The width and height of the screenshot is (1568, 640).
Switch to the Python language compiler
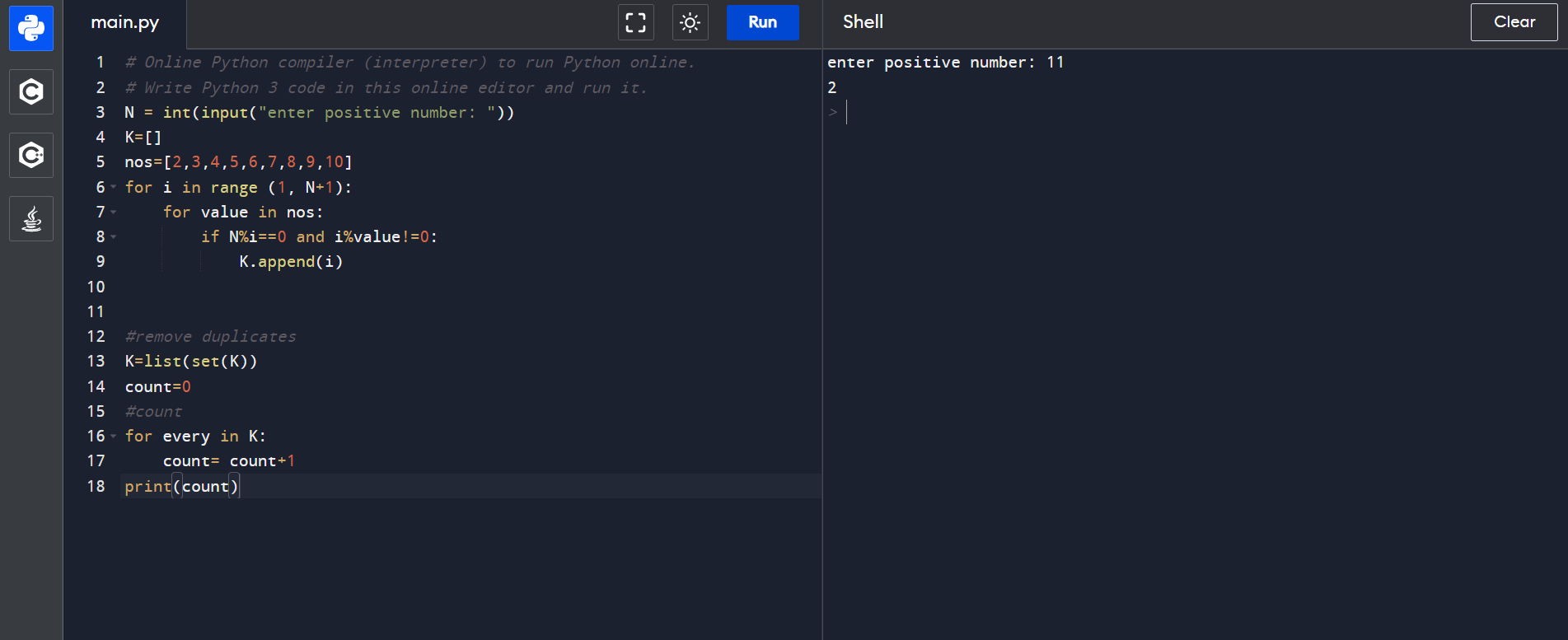pyautogui.click(x=31, y=28)
